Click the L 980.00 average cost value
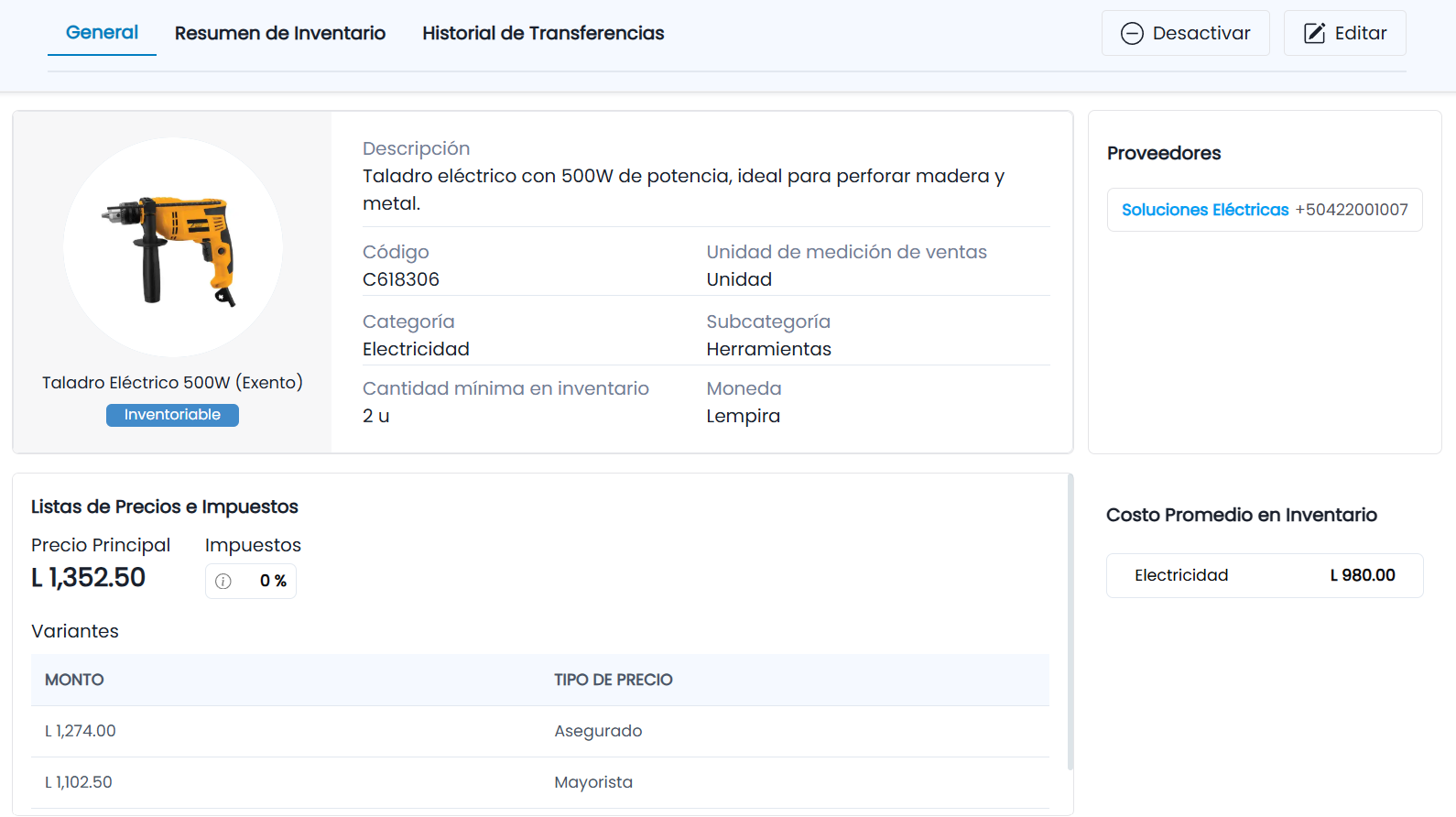 click(x=1363, y=575)
